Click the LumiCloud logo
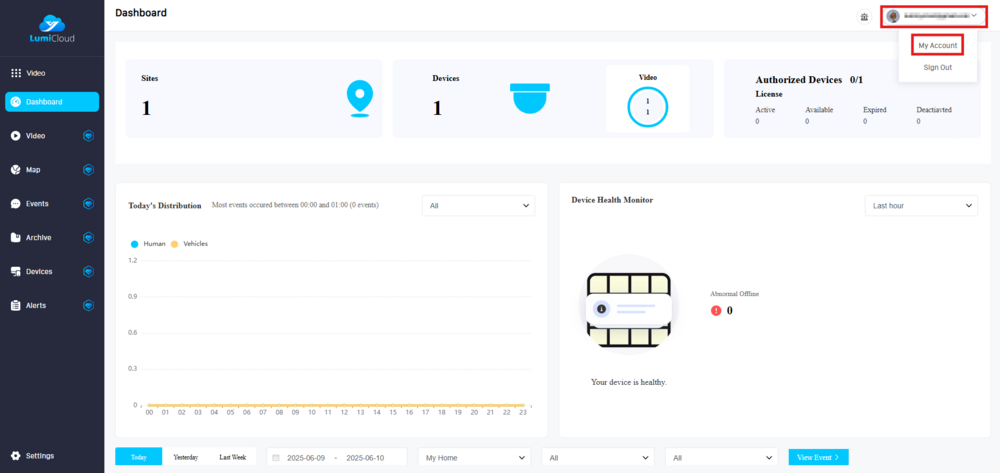The width and height of the screenshot is (1000, 473). click(x=51, y=30)
